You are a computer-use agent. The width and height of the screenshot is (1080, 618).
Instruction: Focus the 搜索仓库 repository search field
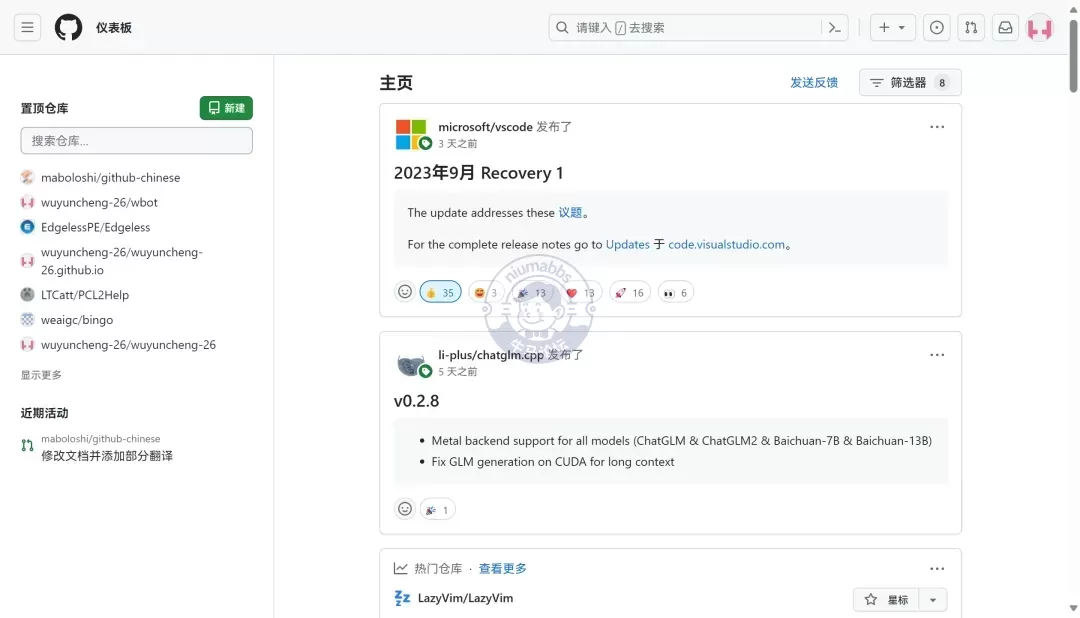click(136, 141)
